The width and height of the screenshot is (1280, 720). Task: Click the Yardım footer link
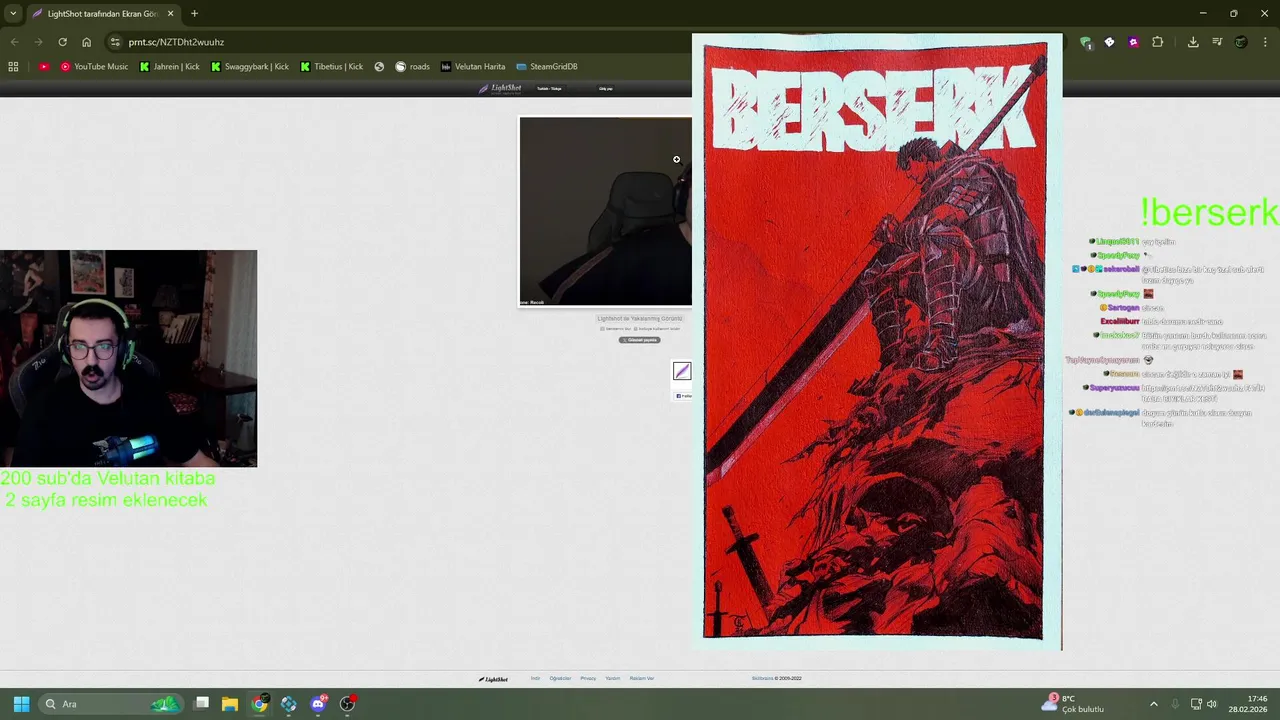pyautogui.click(x=613, y=678)
